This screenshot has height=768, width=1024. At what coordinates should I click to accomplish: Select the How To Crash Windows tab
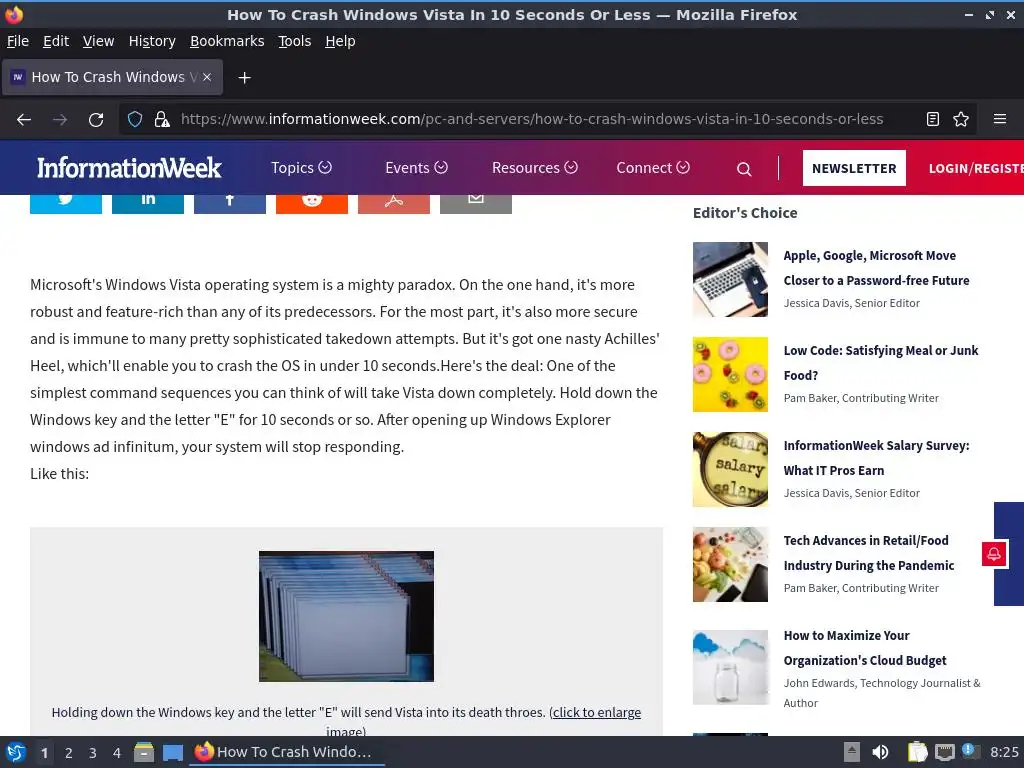pos(112,77)
